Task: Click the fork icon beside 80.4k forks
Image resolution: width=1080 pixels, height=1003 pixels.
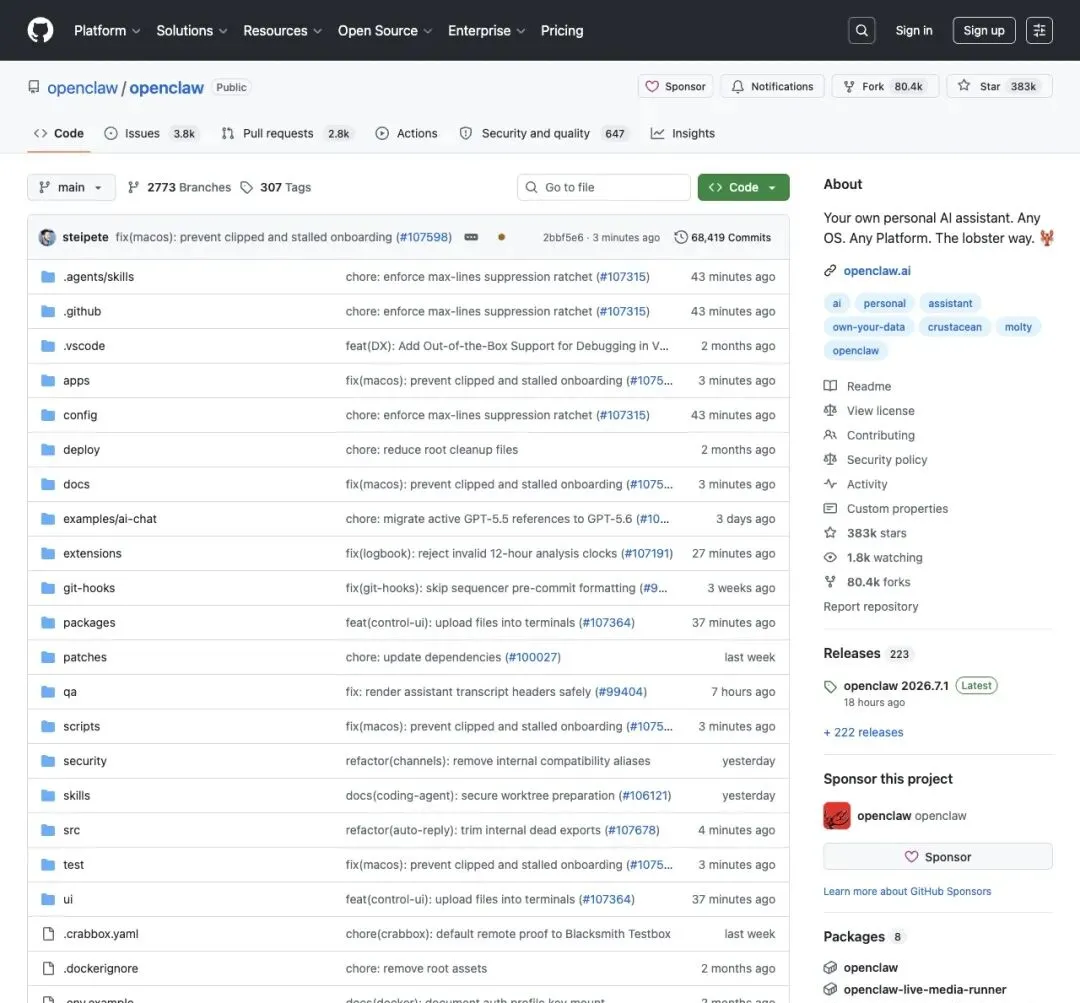Action: click(x=830, y=582)
